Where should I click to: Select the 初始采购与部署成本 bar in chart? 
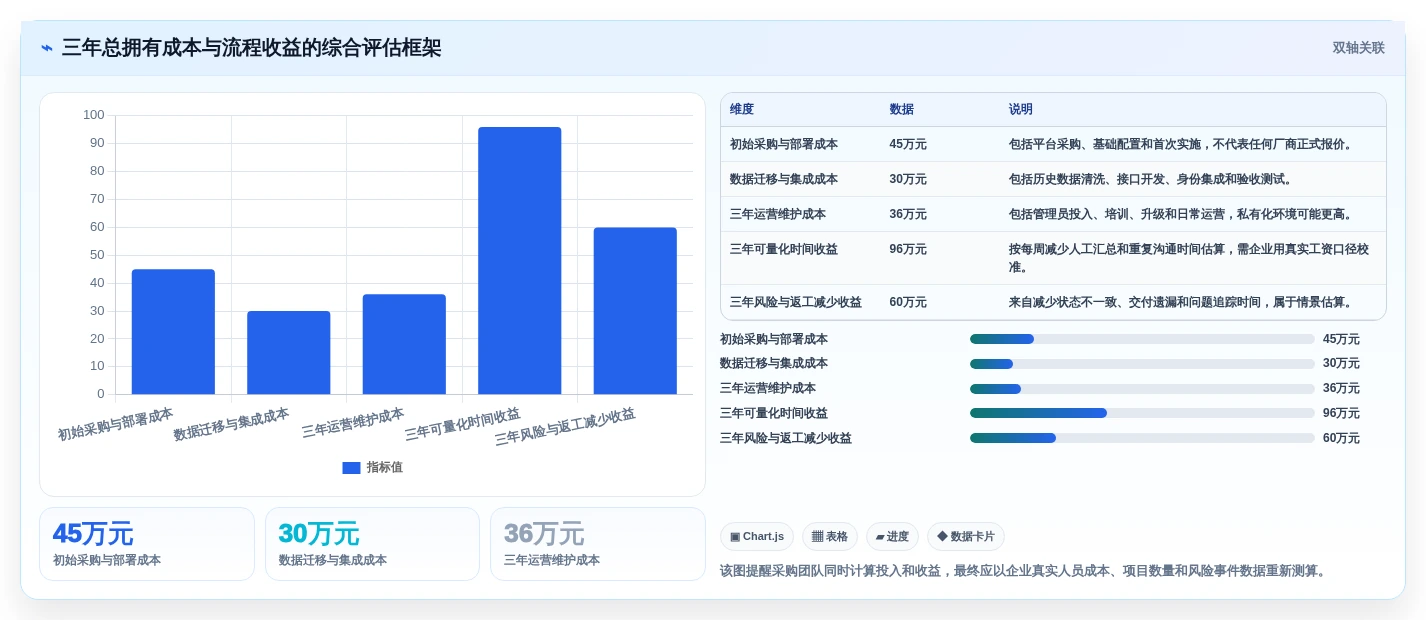(173, 331)
